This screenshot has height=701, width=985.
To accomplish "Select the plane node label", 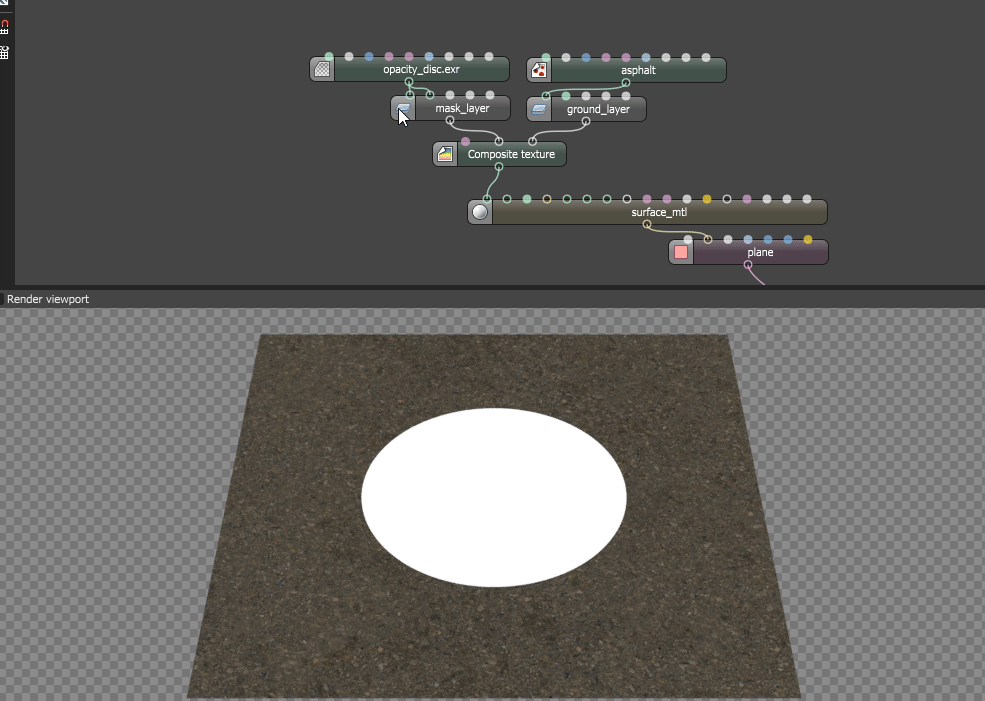I will pyautogui.click(x=760, y=253).
